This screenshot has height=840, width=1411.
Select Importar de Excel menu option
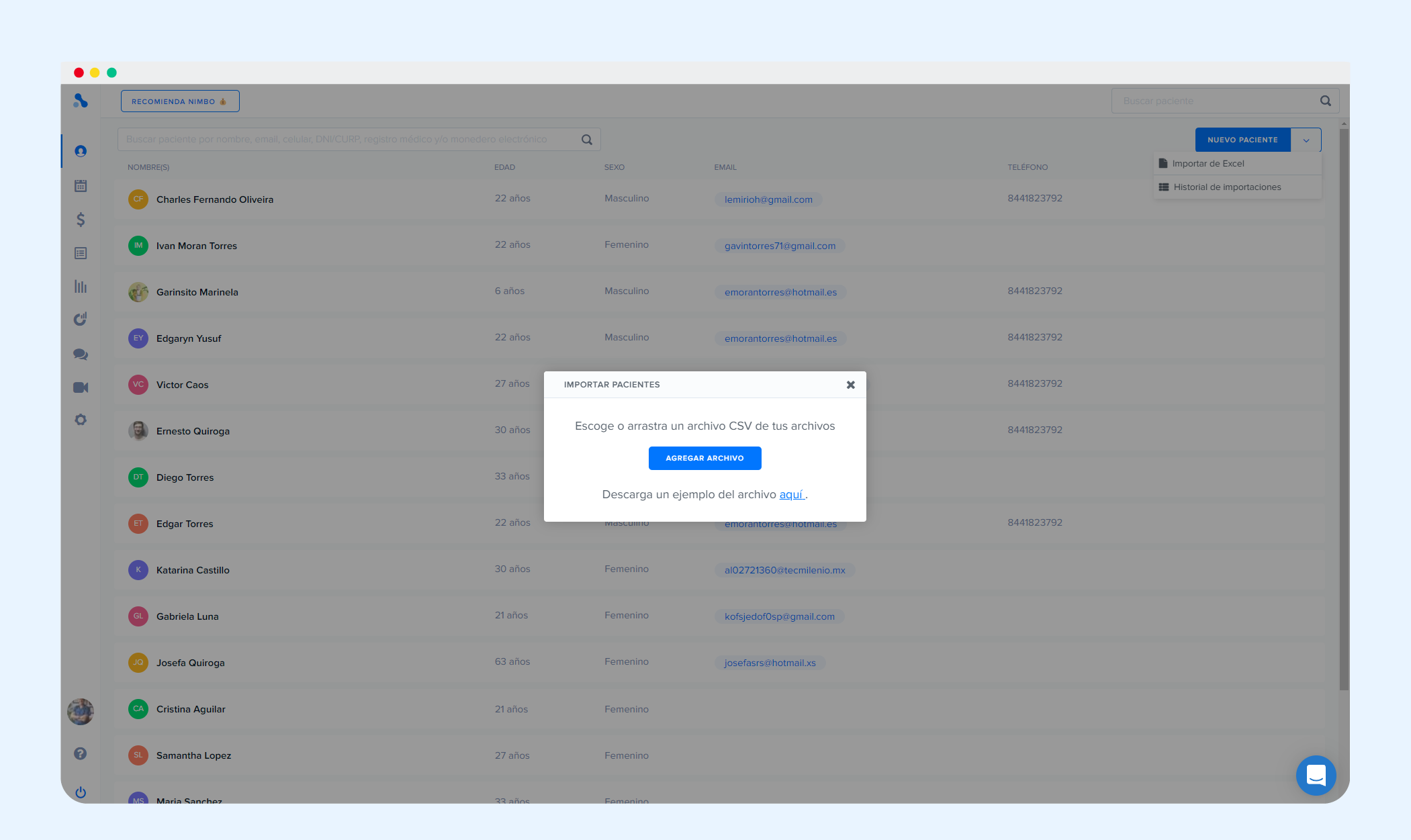pyautogui.click(x=1208, y=163)
